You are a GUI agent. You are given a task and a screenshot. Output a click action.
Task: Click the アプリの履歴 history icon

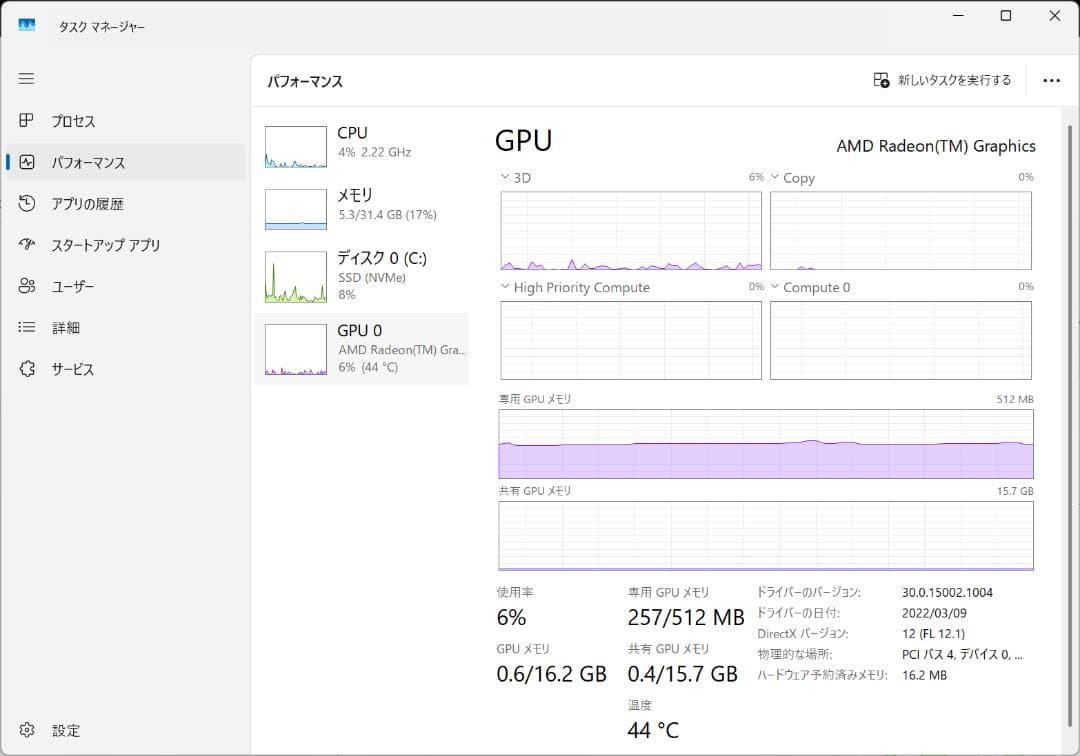coord(27,204)
